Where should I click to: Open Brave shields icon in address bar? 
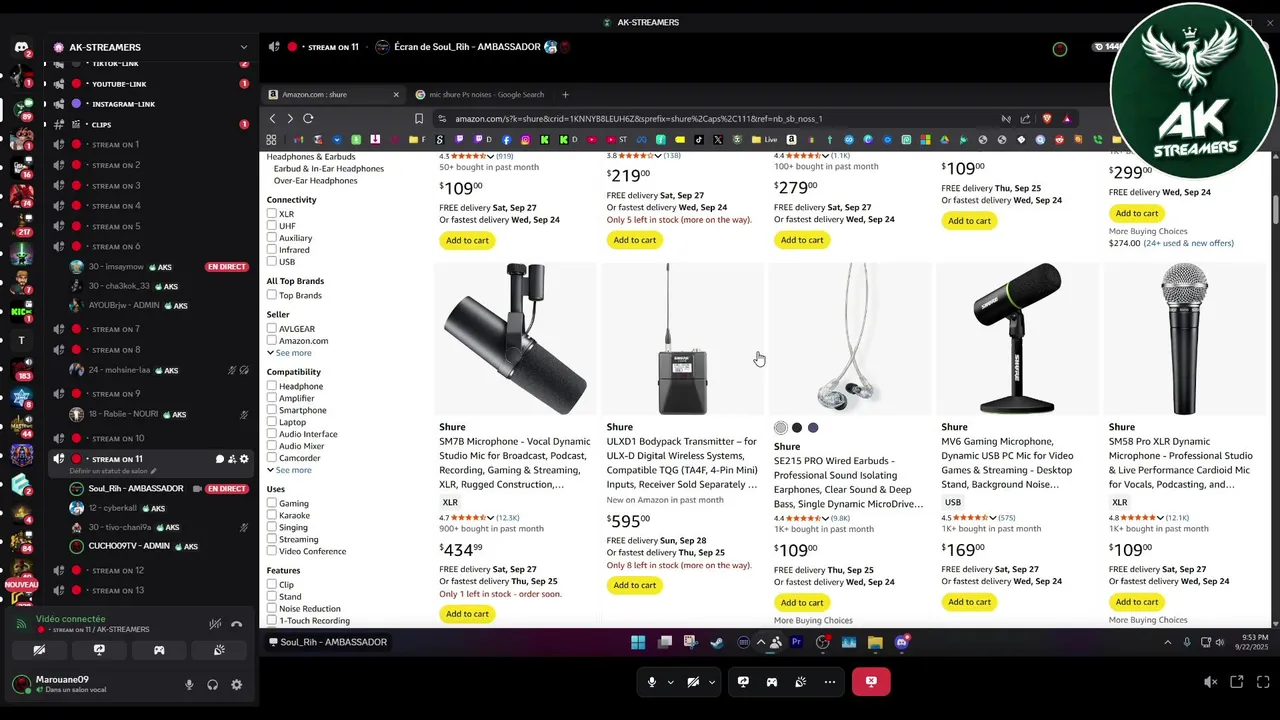[1046, 118]
